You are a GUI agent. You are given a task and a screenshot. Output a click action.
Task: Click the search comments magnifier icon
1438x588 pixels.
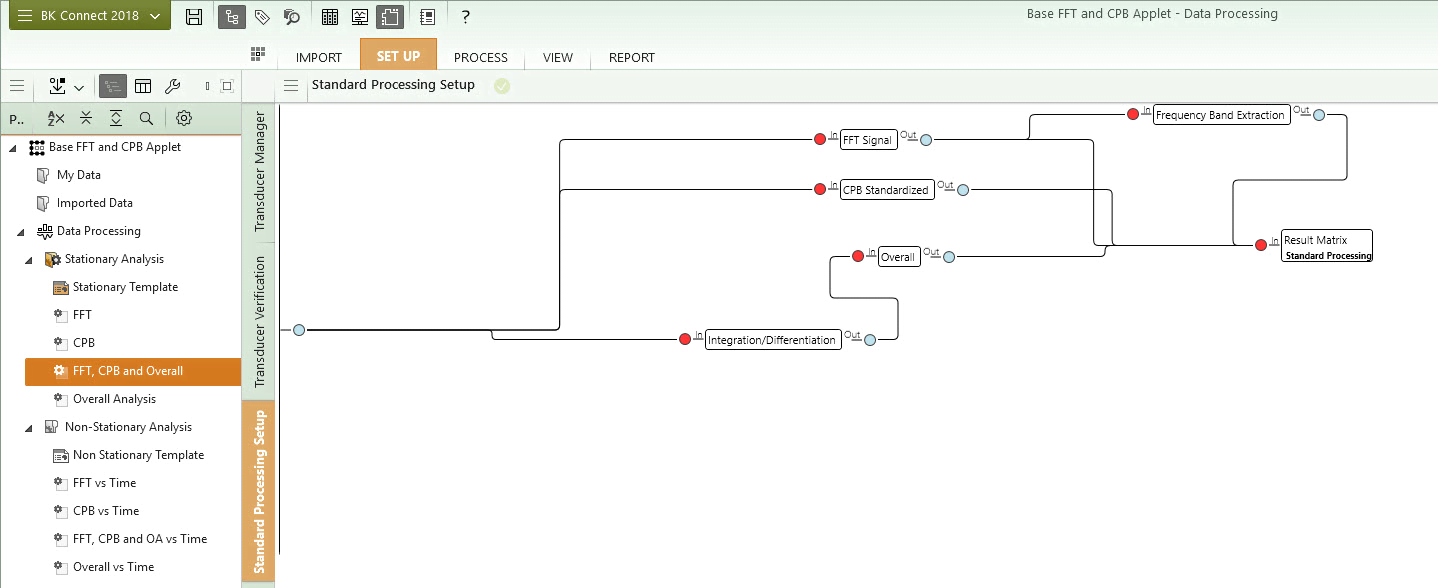[x=291, y=16]
